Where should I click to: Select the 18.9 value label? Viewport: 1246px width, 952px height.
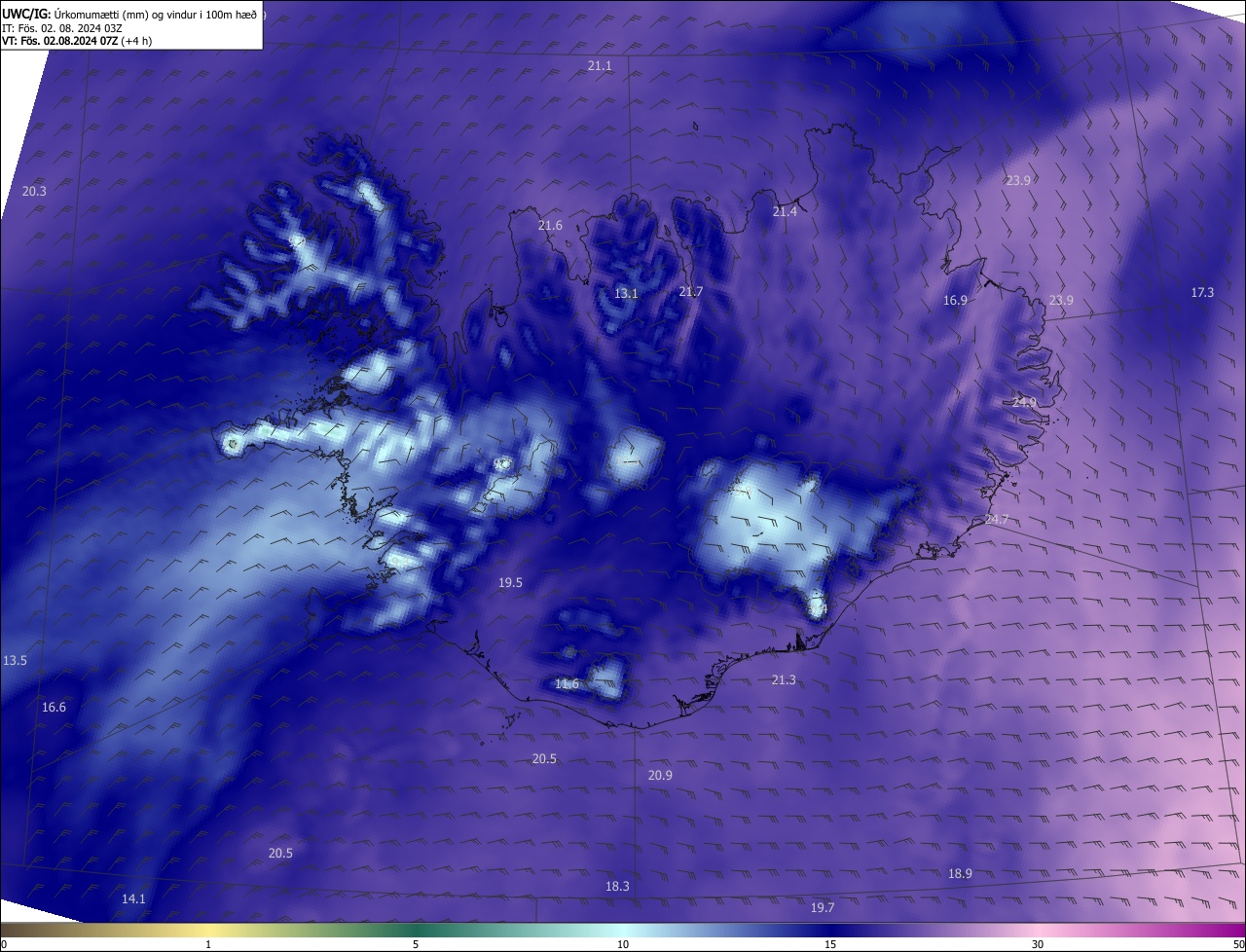[960, 874]
